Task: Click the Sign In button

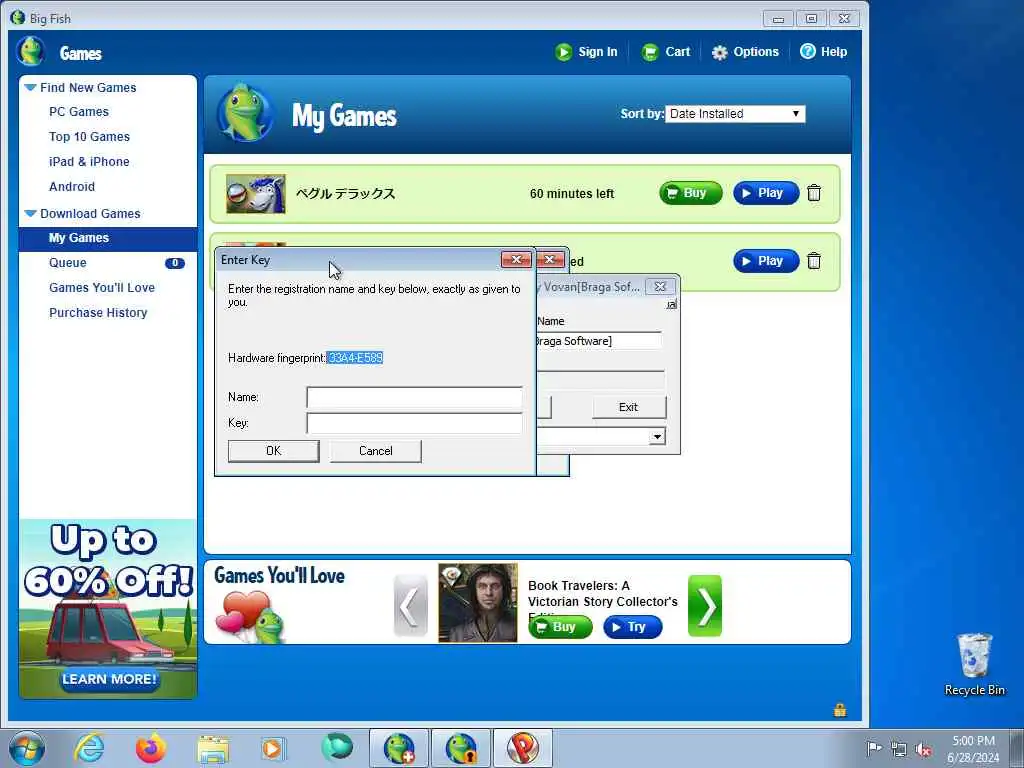Action: pyautogui.click(x=586, y=52)
